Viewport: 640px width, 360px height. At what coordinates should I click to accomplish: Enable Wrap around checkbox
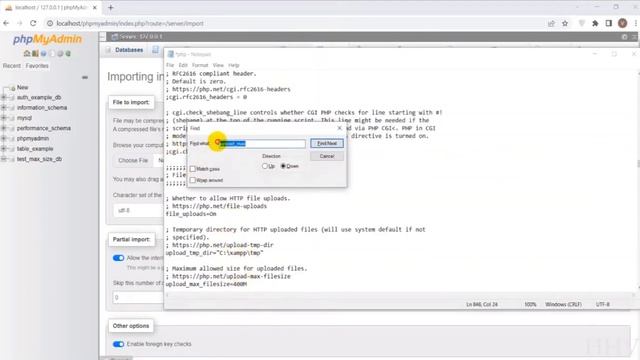(193, 180)
